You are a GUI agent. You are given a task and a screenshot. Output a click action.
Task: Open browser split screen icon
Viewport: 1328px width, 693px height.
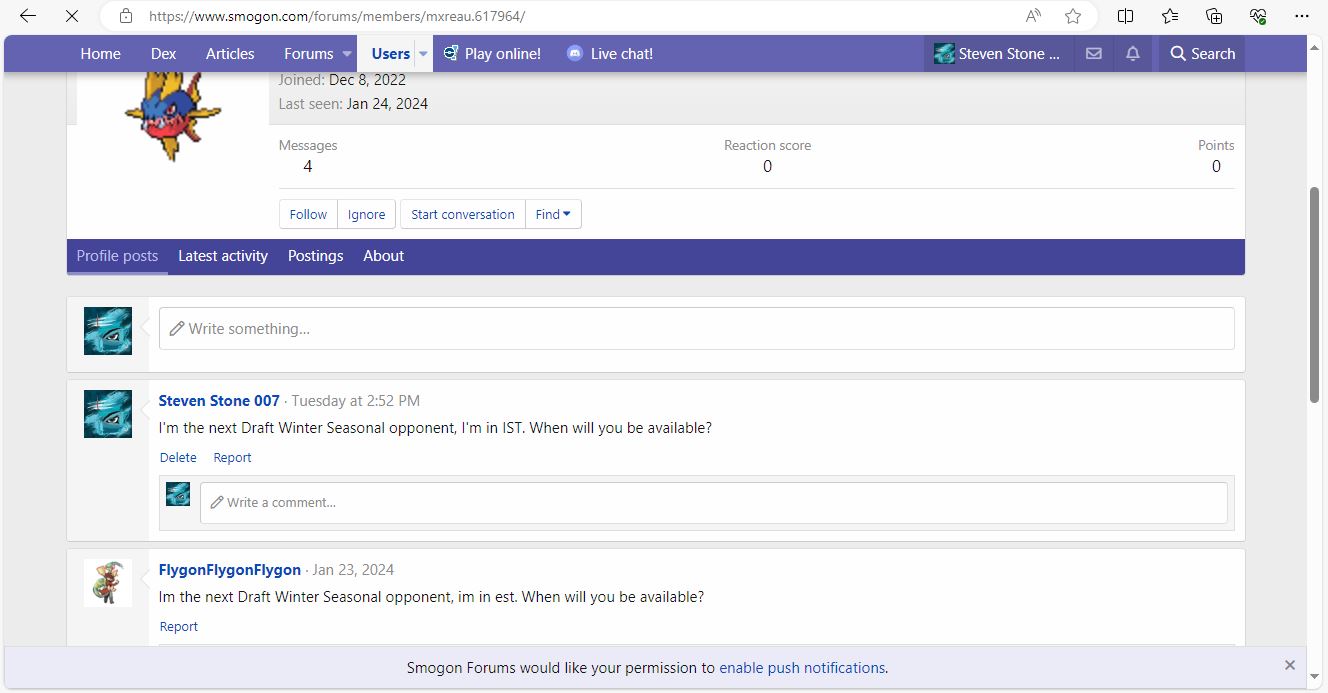[1125, 16]
